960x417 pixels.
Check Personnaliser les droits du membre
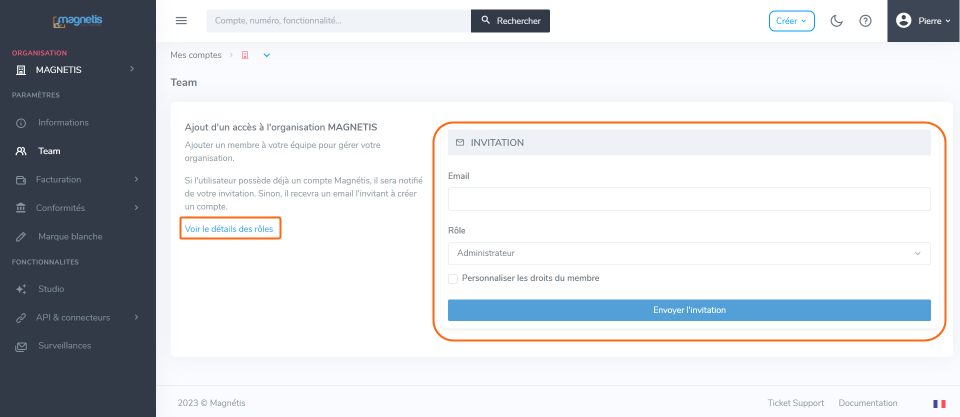coord(453,279)
